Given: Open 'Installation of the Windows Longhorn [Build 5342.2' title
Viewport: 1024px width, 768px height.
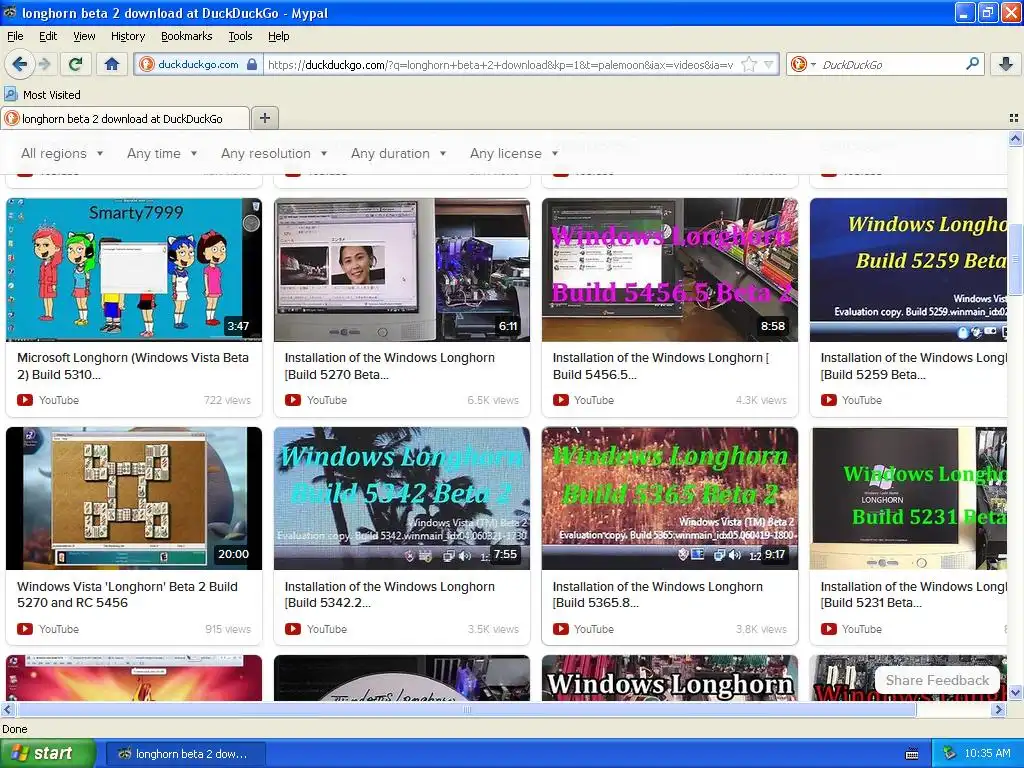Looking at the screenshot, I should click(389, 594).
